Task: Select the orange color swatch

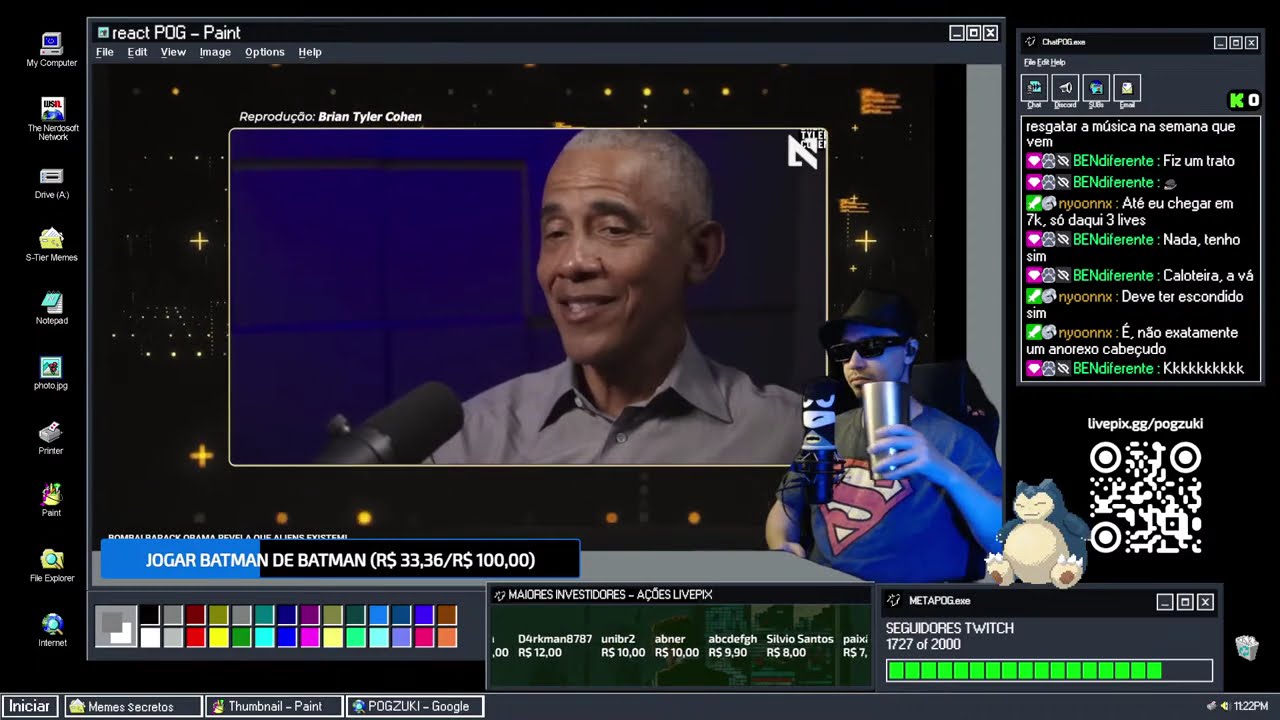Action: (x=447, y=637)
